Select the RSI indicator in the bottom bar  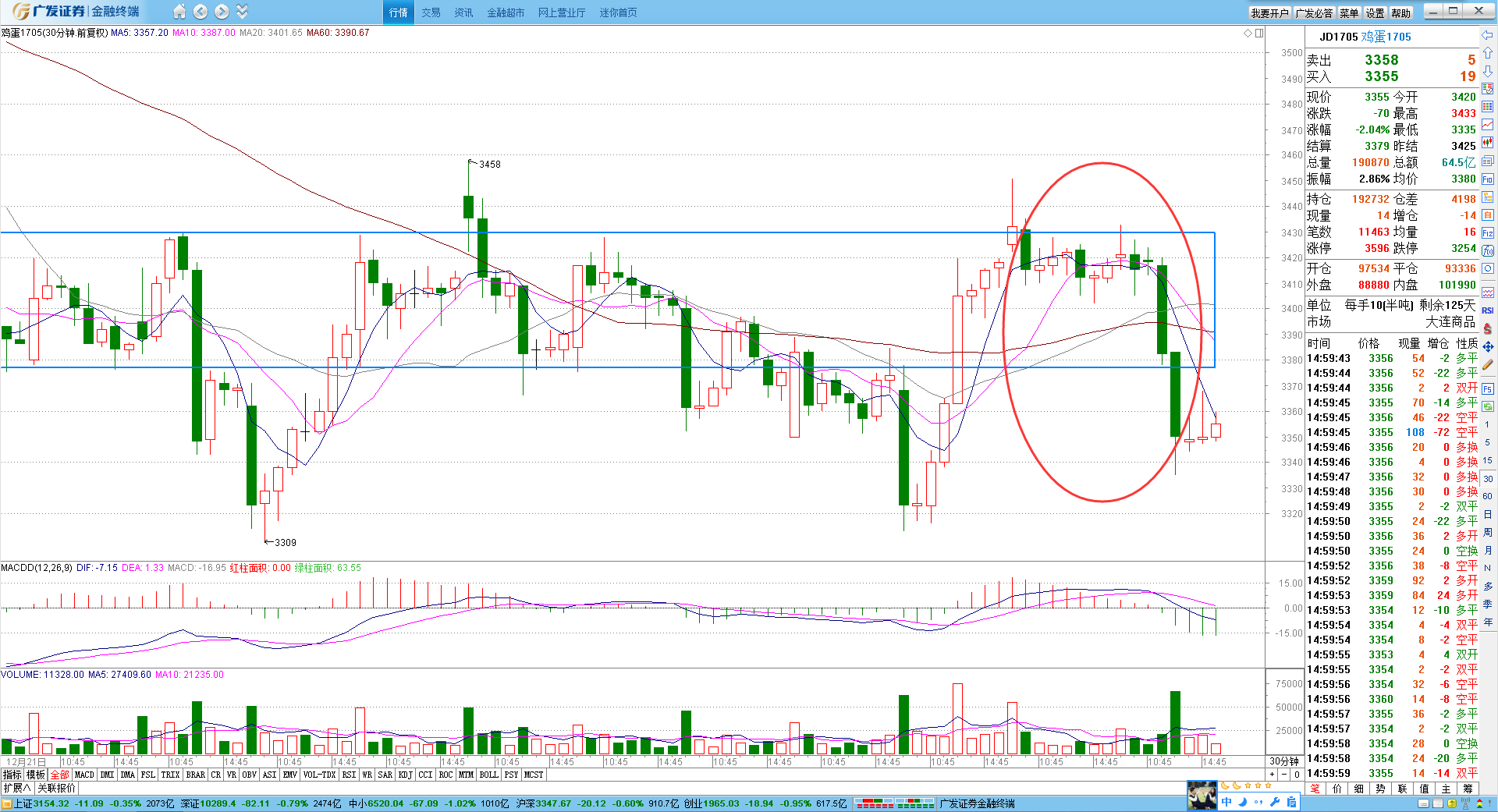coord(349,775)
